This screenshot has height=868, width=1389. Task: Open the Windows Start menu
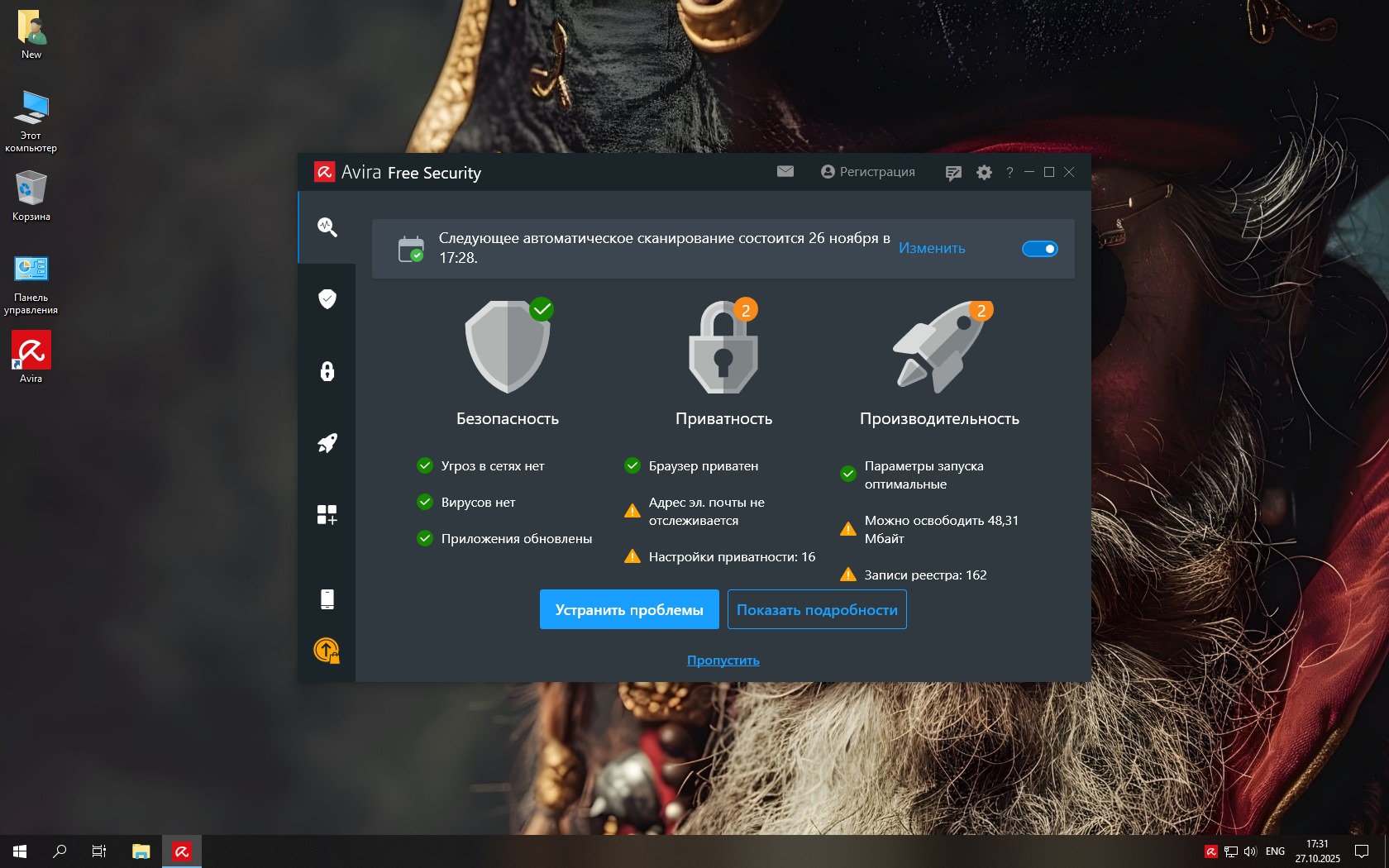[20, 851]
